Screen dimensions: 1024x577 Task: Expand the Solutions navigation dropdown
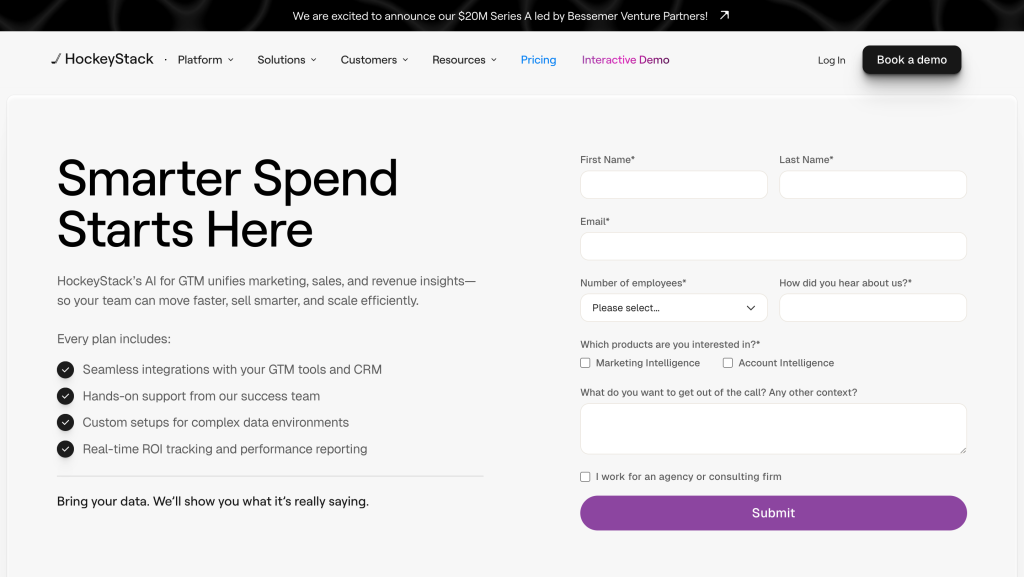(x=313, y=60)
